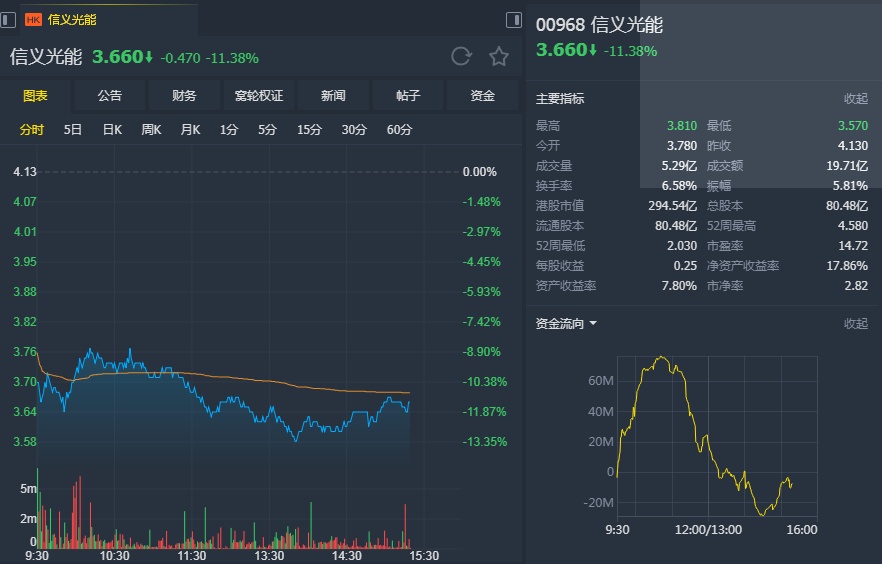Screen dimensions: 882x564
Task: Click the 市盈率 value 14.72
Action: pyautogui.click(x=853, y=246)
